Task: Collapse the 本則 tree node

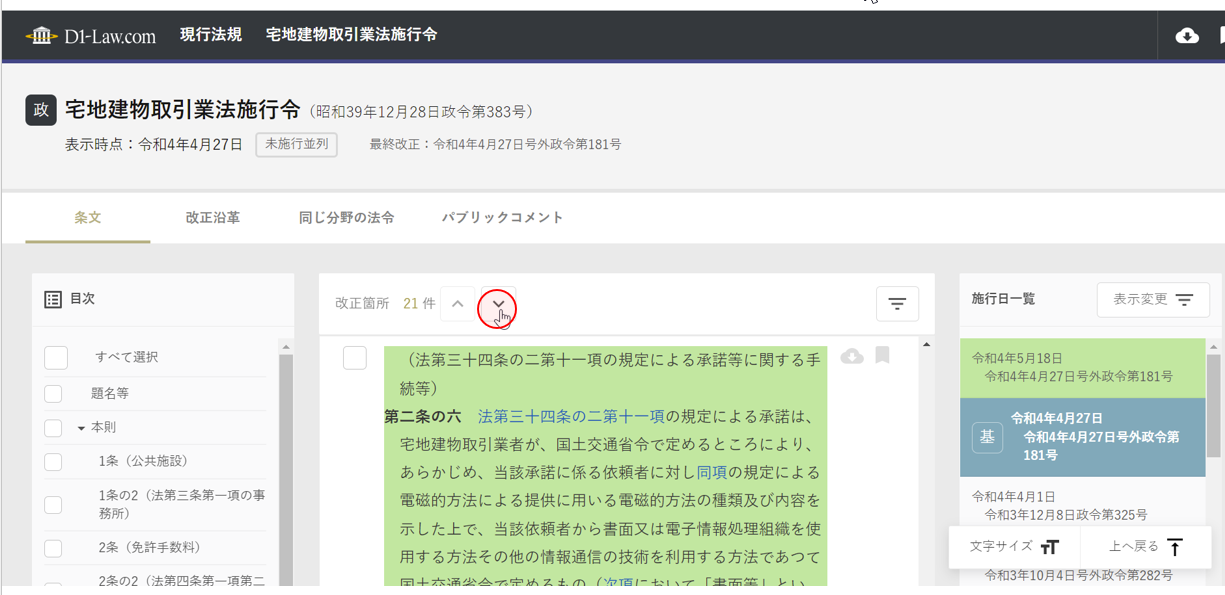Action: [x=81, y=428]
